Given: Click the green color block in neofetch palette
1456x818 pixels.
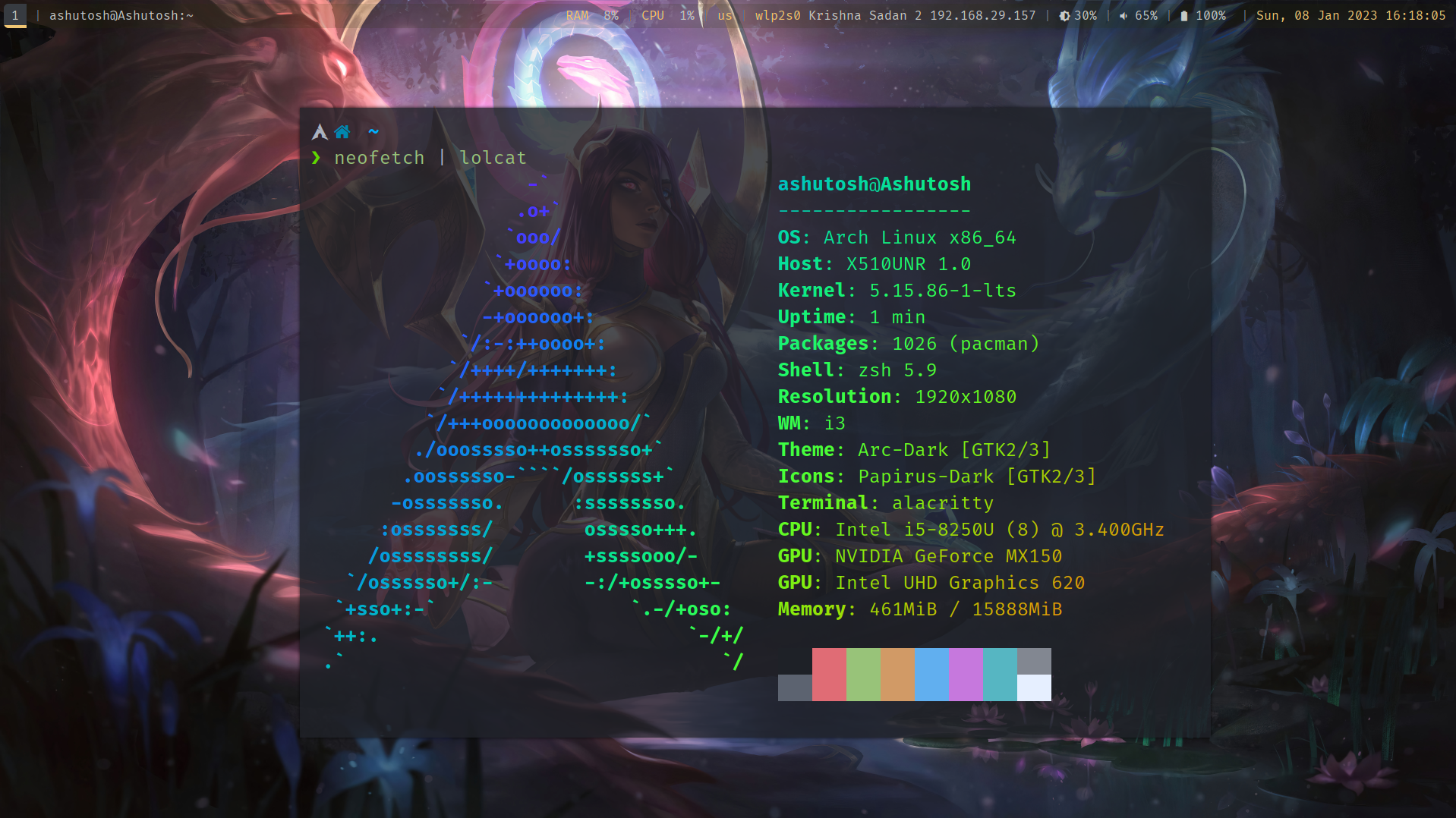Looking at the screenshot, I should 863,674.
